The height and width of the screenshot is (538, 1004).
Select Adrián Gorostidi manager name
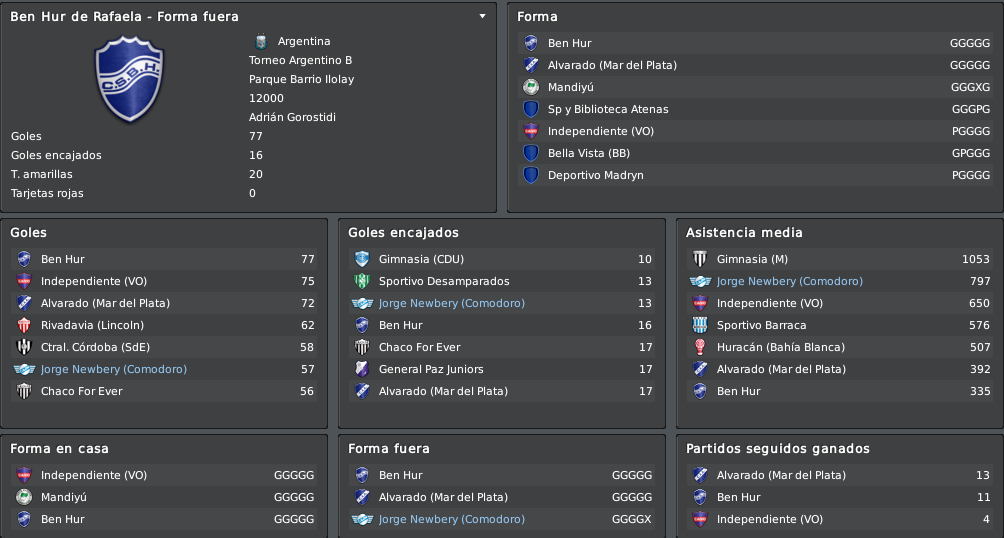[292, 117]
